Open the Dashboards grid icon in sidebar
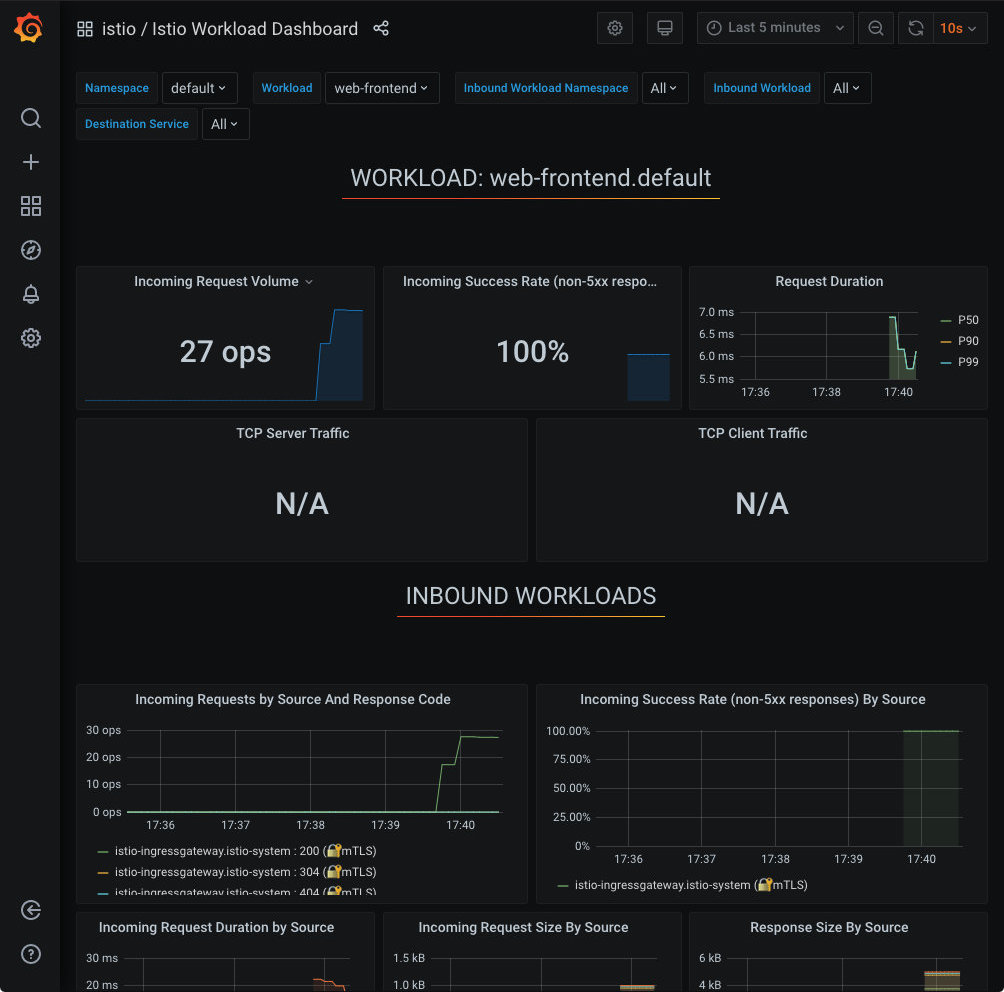This screenshot has height=992, width=1004. point(31,207)
